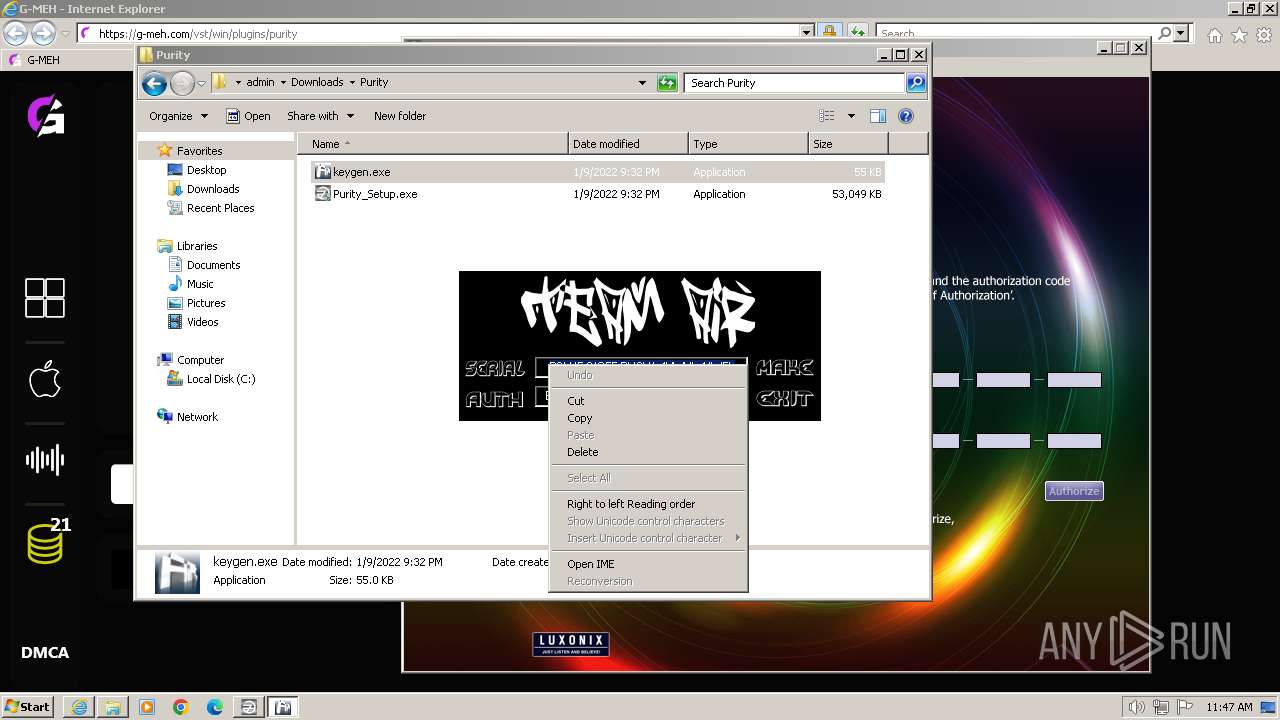Open Documents library
This screenshot has width=1280, height=720.
(x=213, y=265)
